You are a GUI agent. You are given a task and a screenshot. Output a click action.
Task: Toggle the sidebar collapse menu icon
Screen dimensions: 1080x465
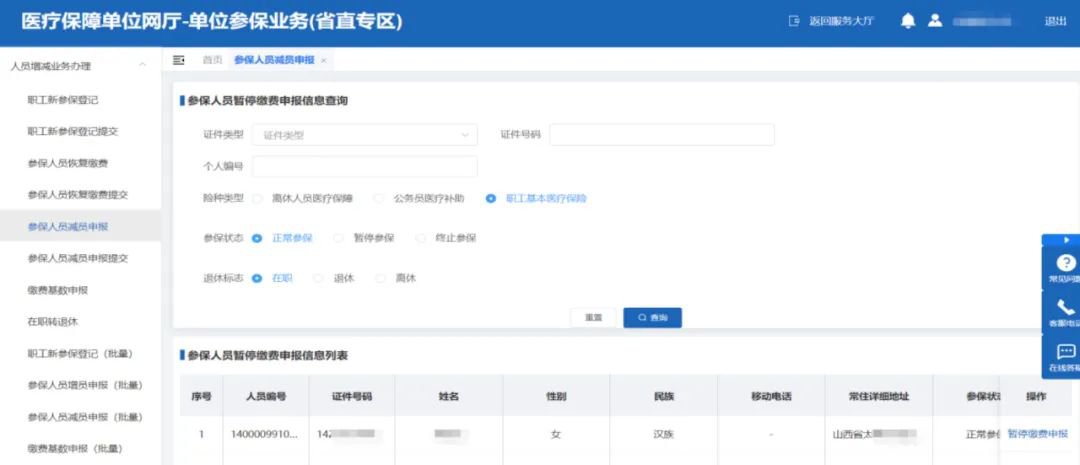pyautogui.click(x=179, y=60)
